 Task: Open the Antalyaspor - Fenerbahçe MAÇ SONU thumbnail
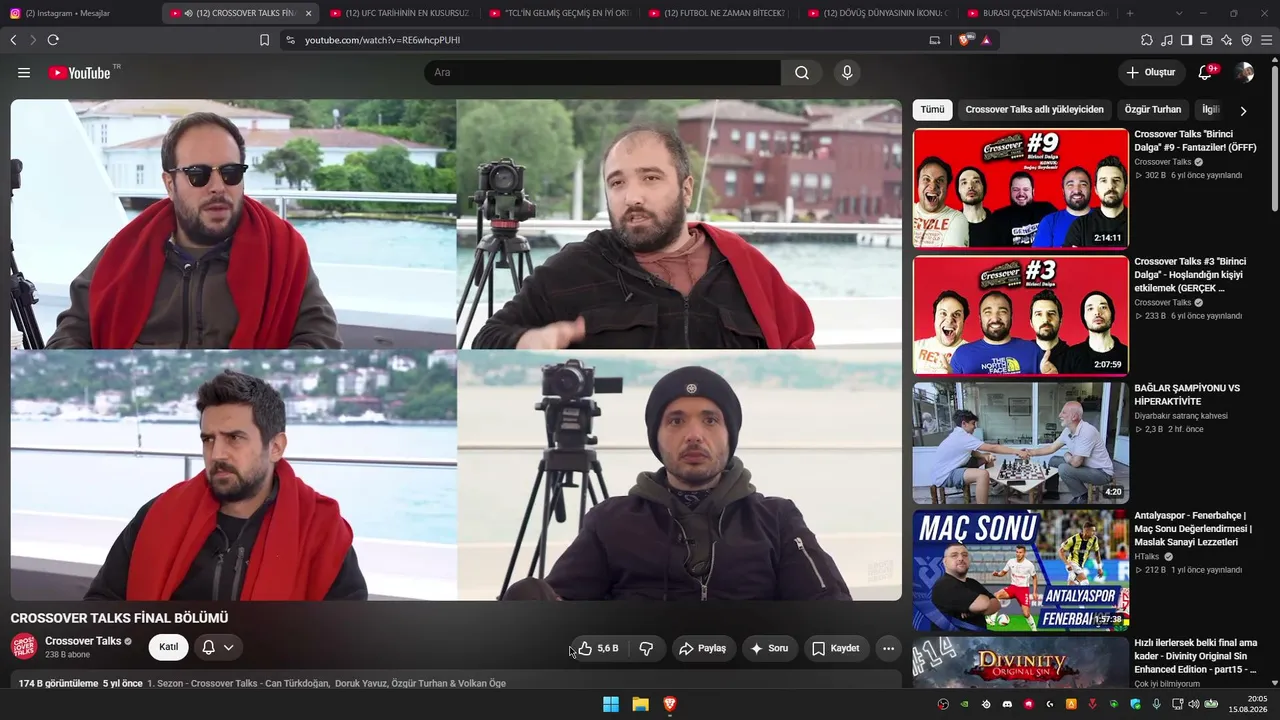tap(1021, 570)
